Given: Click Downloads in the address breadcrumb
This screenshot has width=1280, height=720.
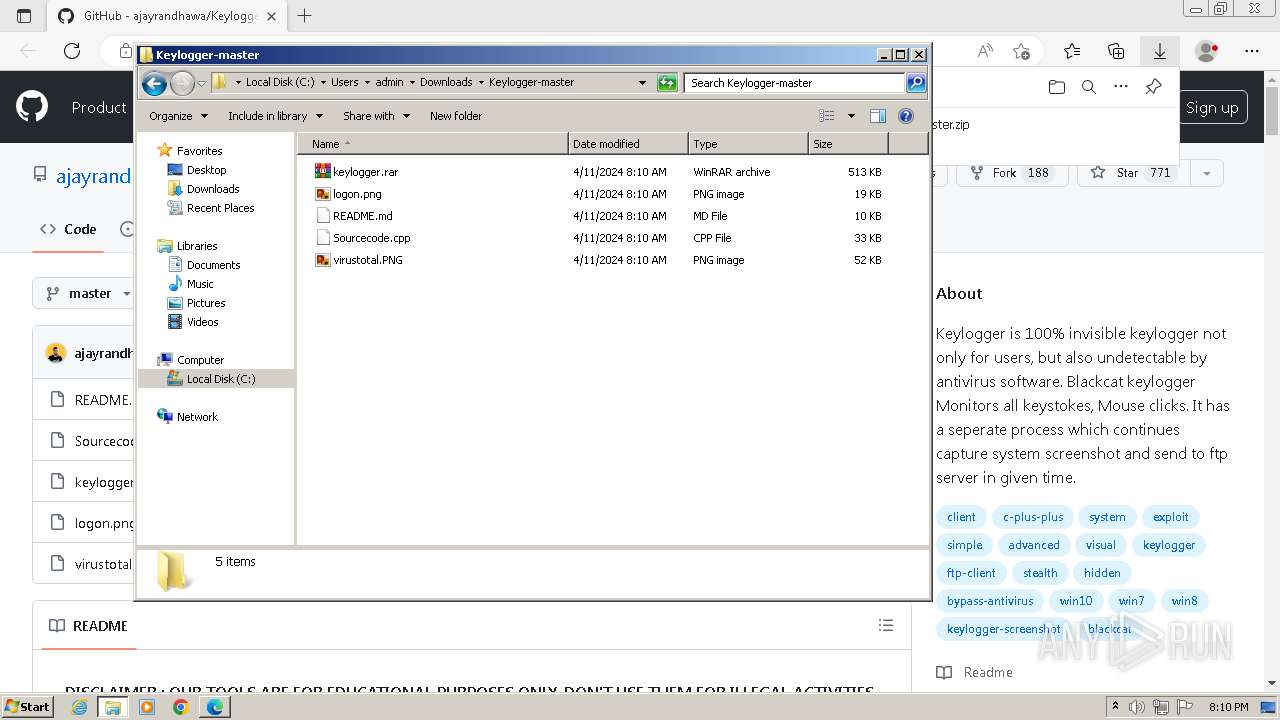Looking at the screenshot, I should (x=446, y=83).
